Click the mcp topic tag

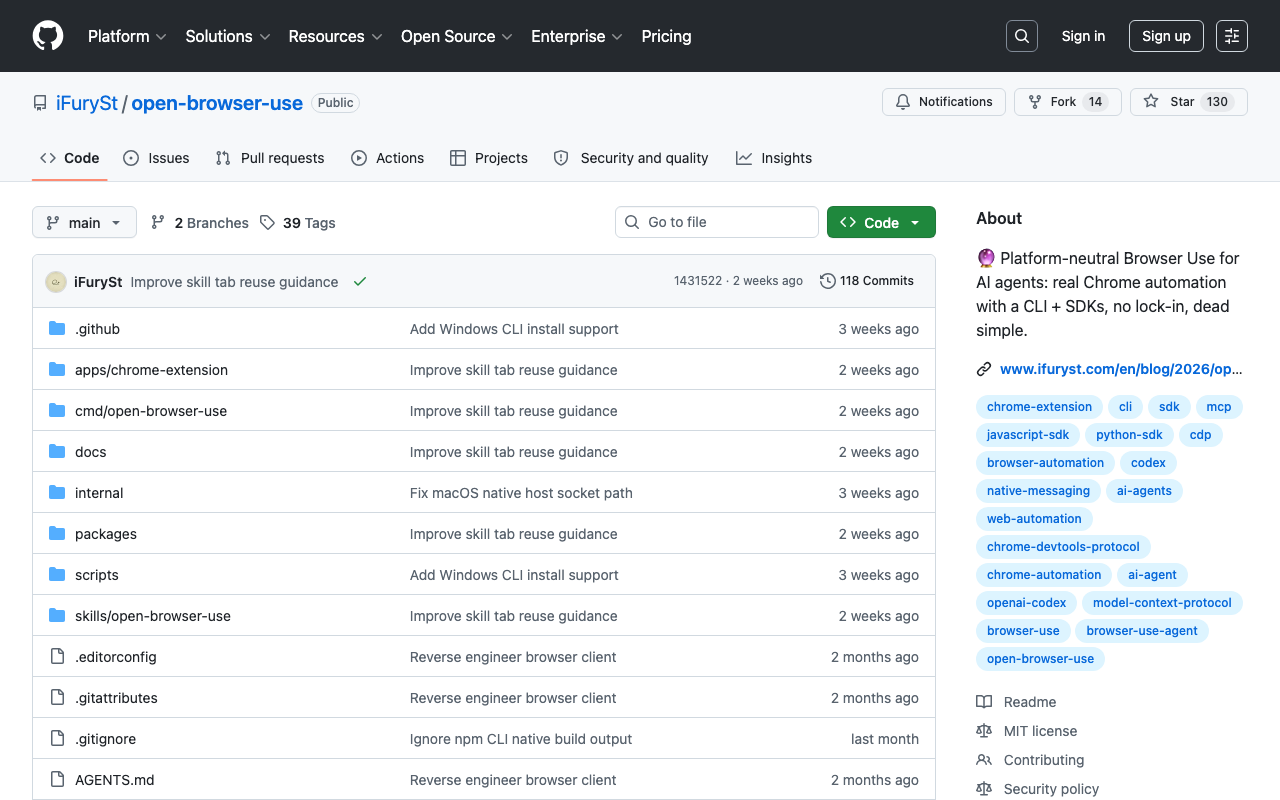click(1219, 407)
